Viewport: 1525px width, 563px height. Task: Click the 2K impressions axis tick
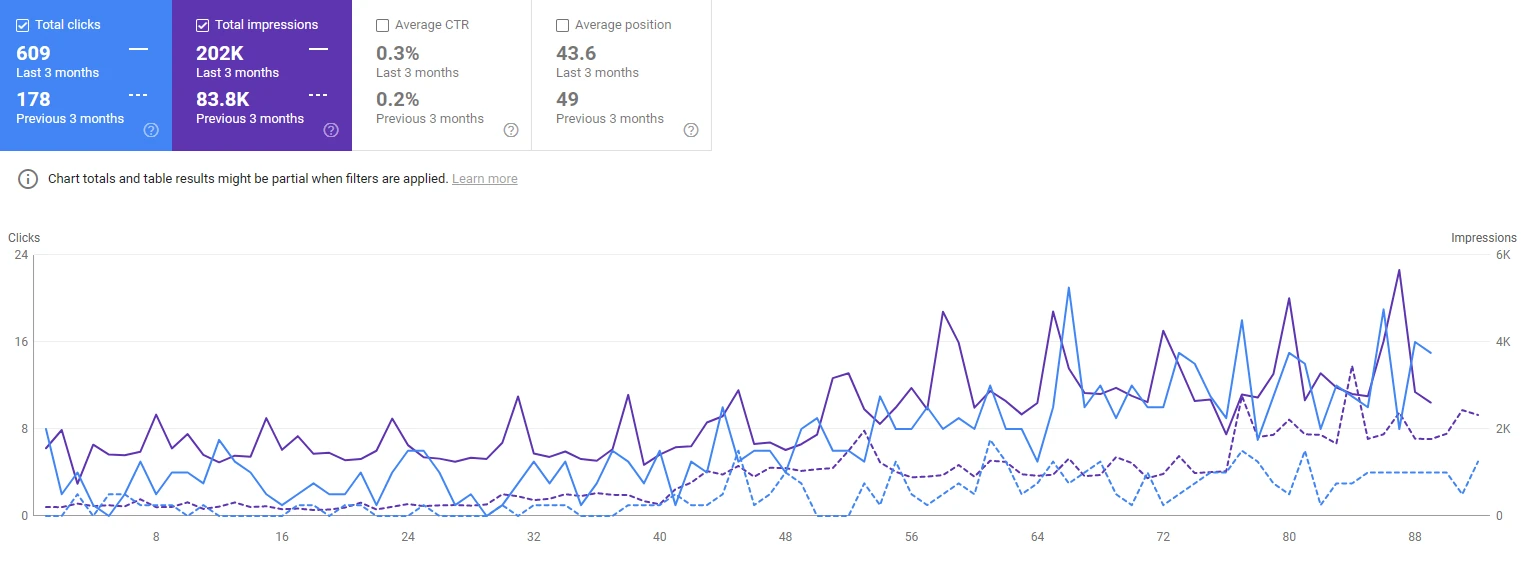point(1503,429)
